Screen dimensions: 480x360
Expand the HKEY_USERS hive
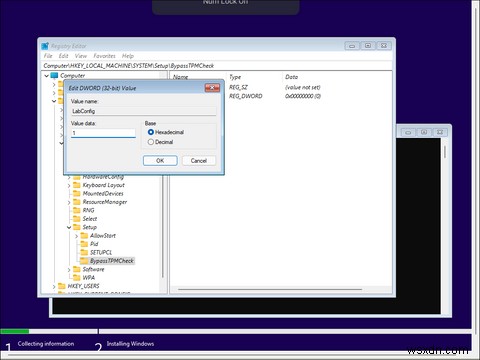54,286
